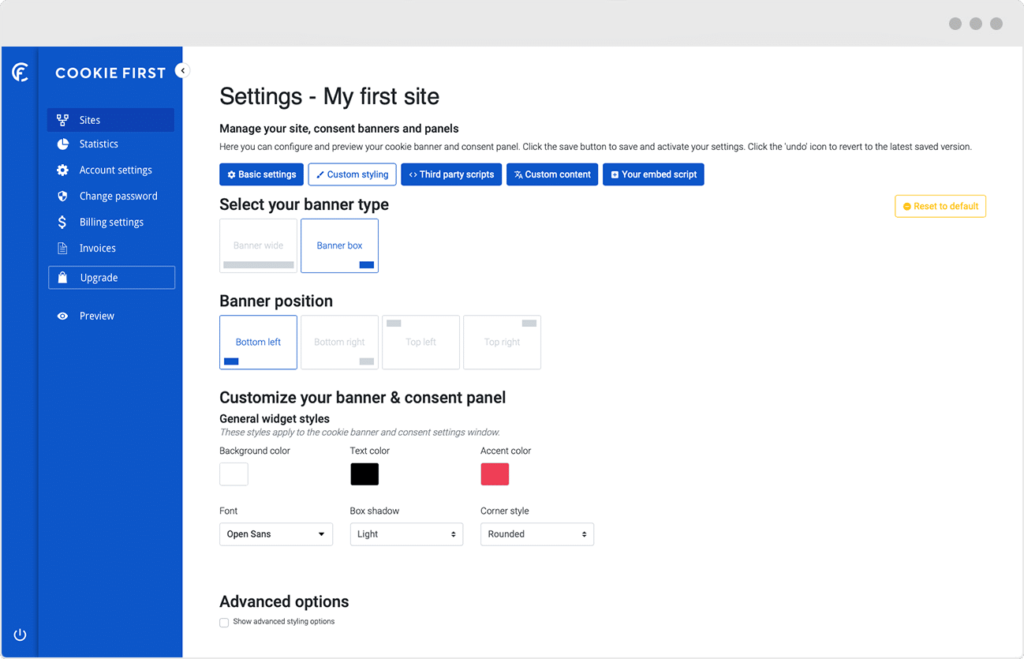Select the Banner wide banner type
The width and height of the screenshot is (1024, 659).
[258, 245]
